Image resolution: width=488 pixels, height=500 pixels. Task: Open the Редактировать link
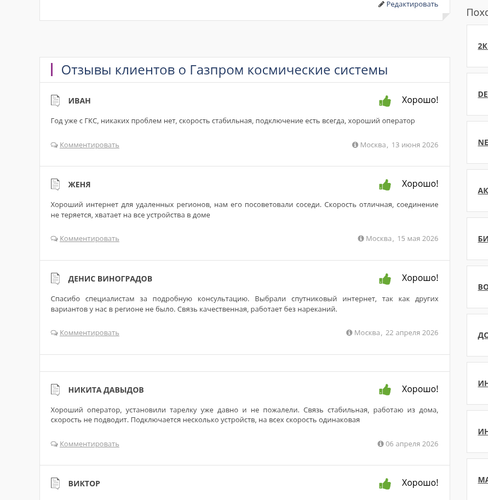[412, 4]
